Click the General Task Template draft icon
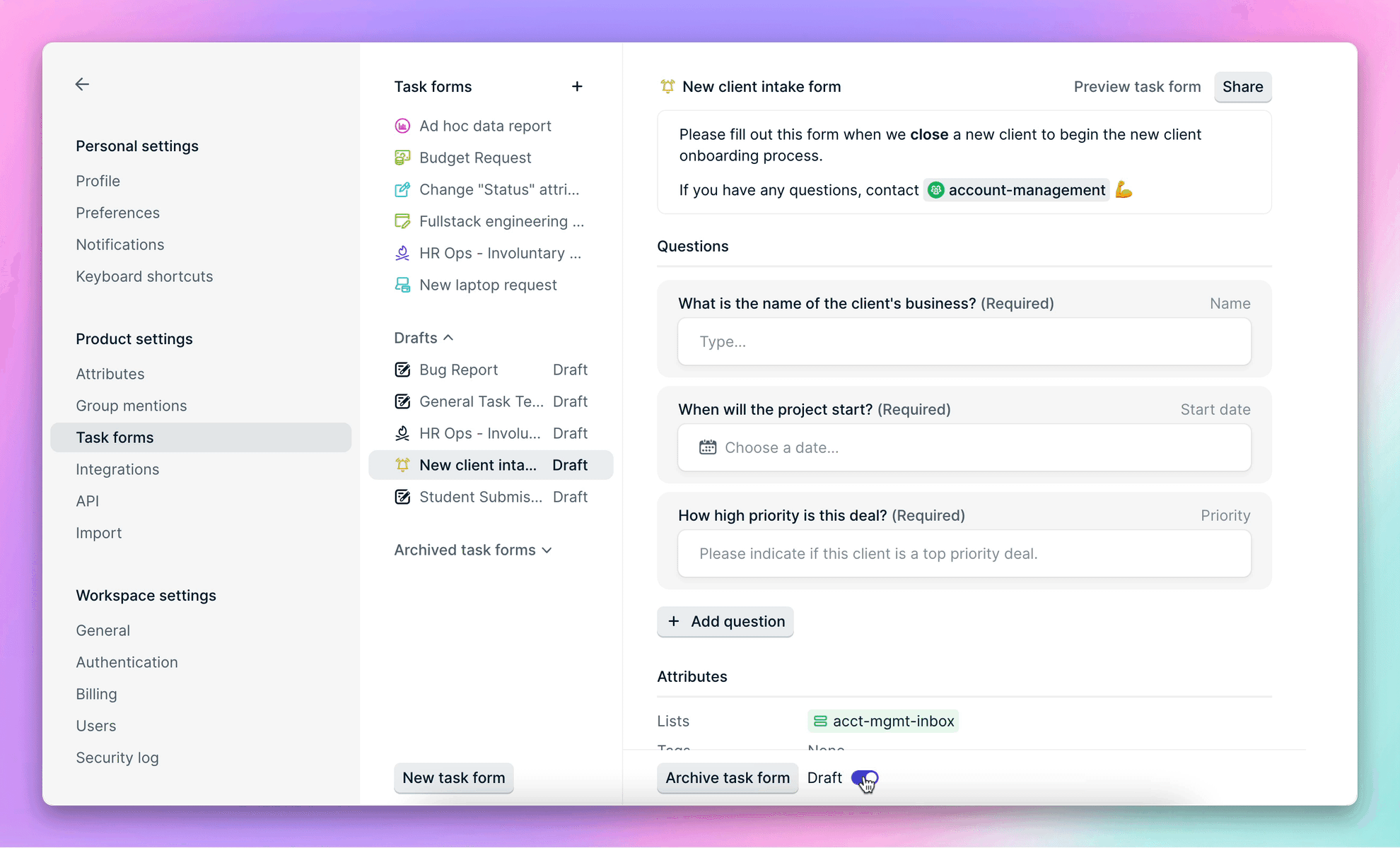The height and width of the screenshot is (848, 1400). click(402, 401)
